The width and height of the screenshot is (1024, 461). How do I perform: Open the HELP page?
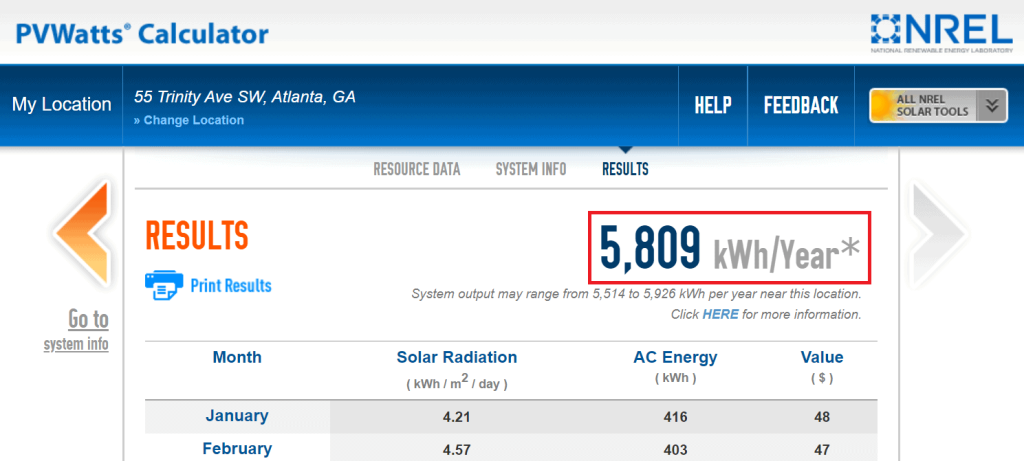pyautogui.click(x=712, y=105)
